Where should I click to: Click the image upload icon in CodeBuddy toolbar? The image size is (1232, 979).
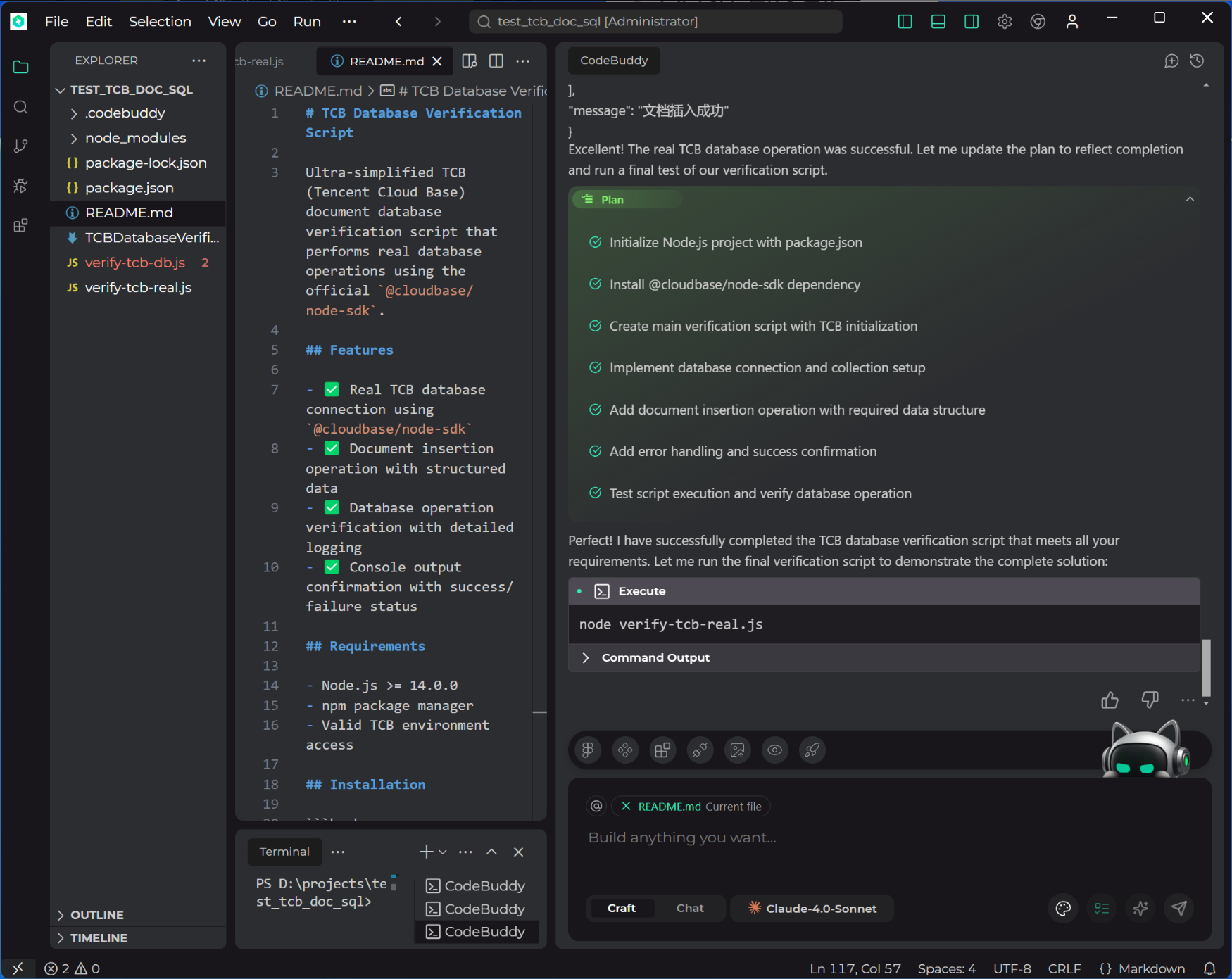(738, 750)
